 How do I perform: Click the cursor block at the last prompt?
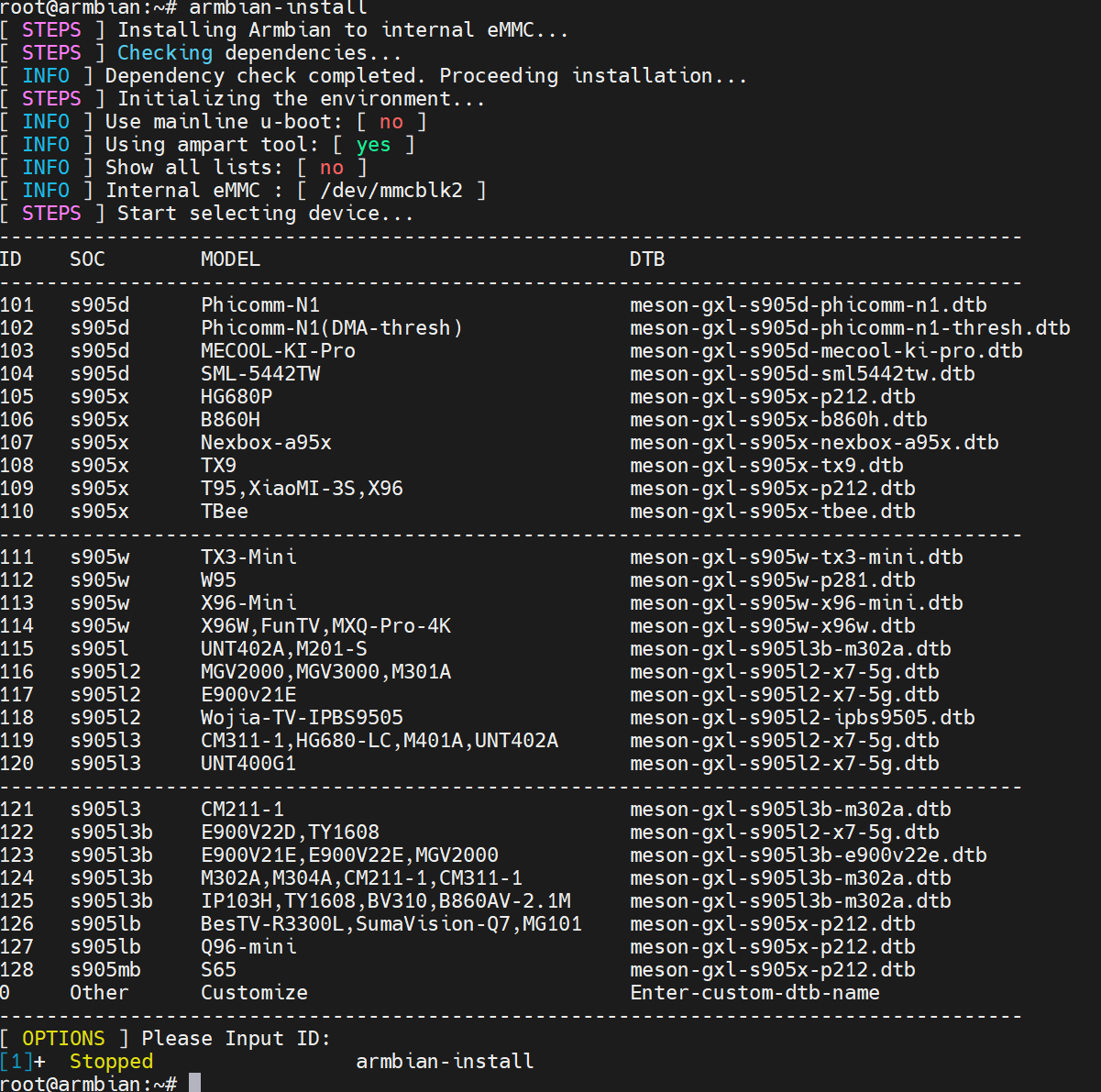(x=194, y=1083)
